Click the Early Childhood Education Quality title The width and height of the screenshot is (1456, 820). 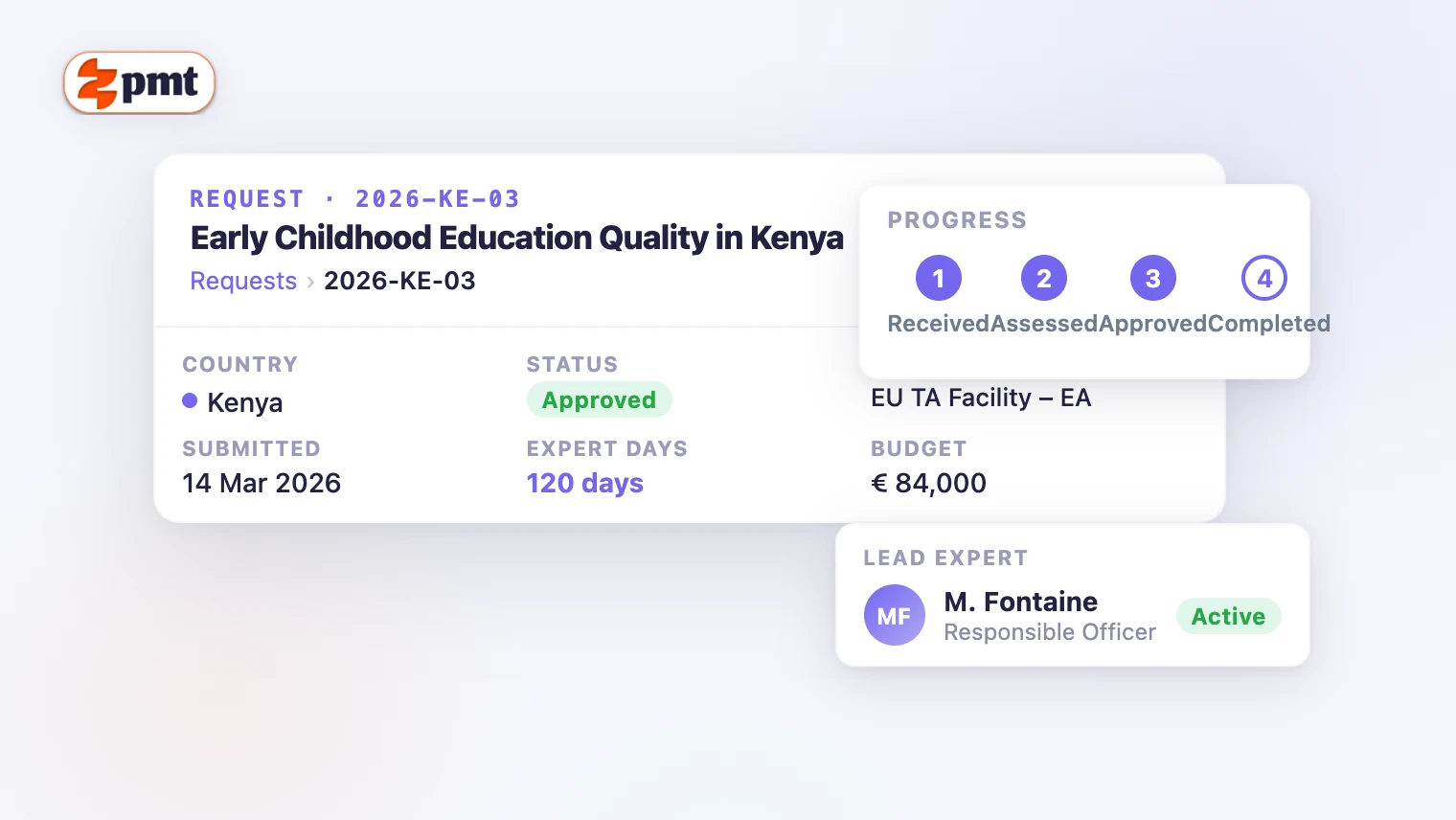517,238
